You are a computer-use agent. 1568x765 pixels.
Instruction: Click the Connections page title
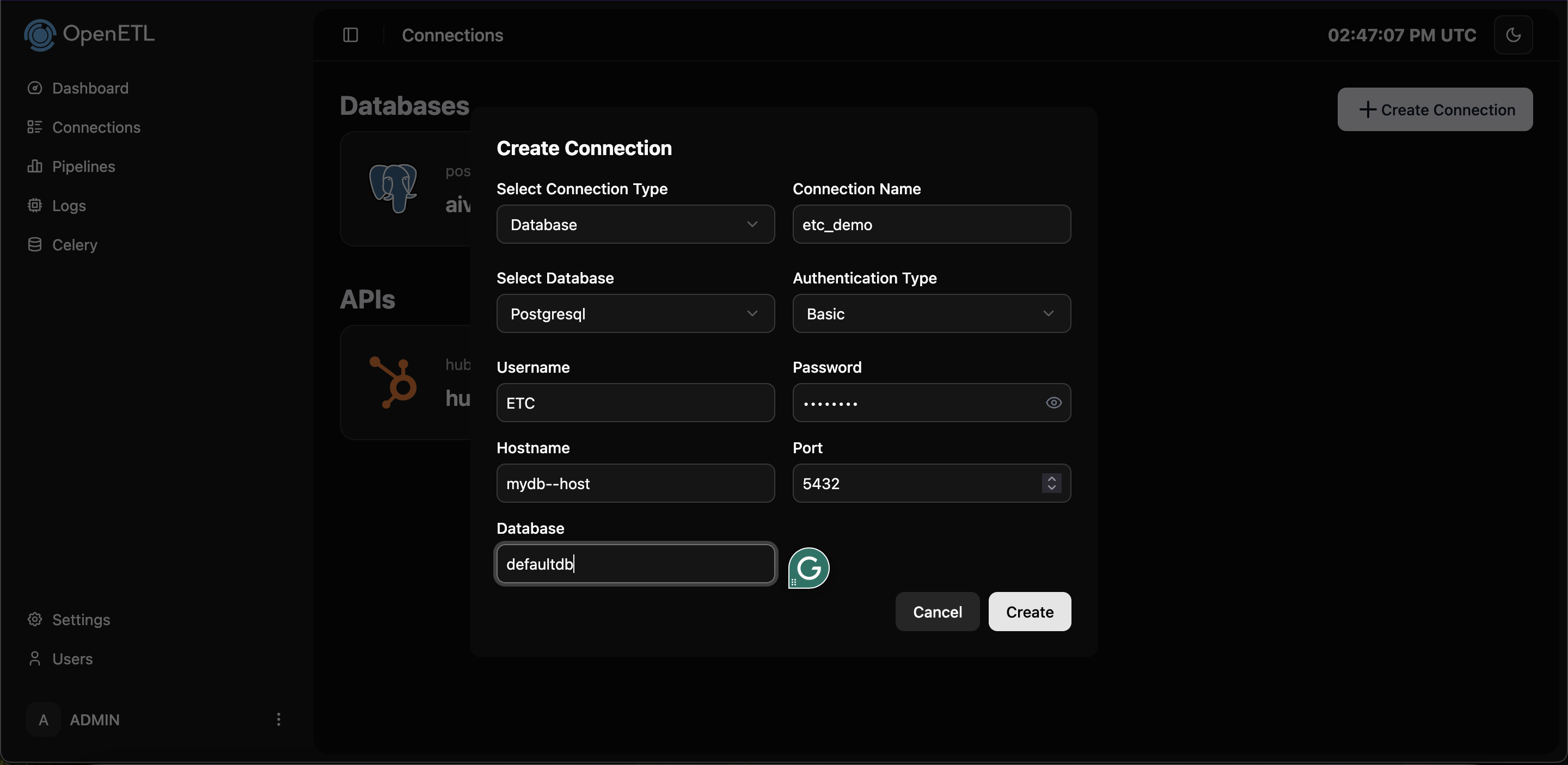[x=452, y=35]
